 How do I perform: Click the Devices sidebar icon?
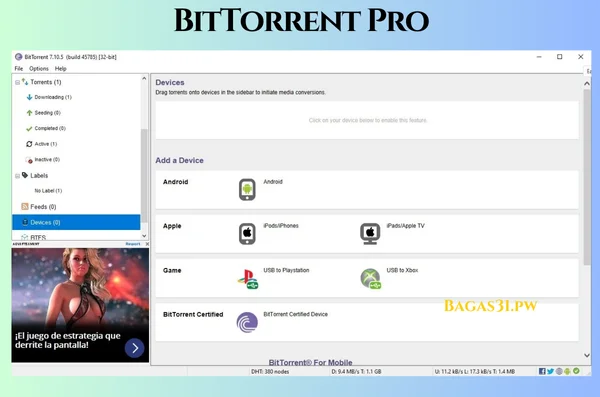click(25, 222)
